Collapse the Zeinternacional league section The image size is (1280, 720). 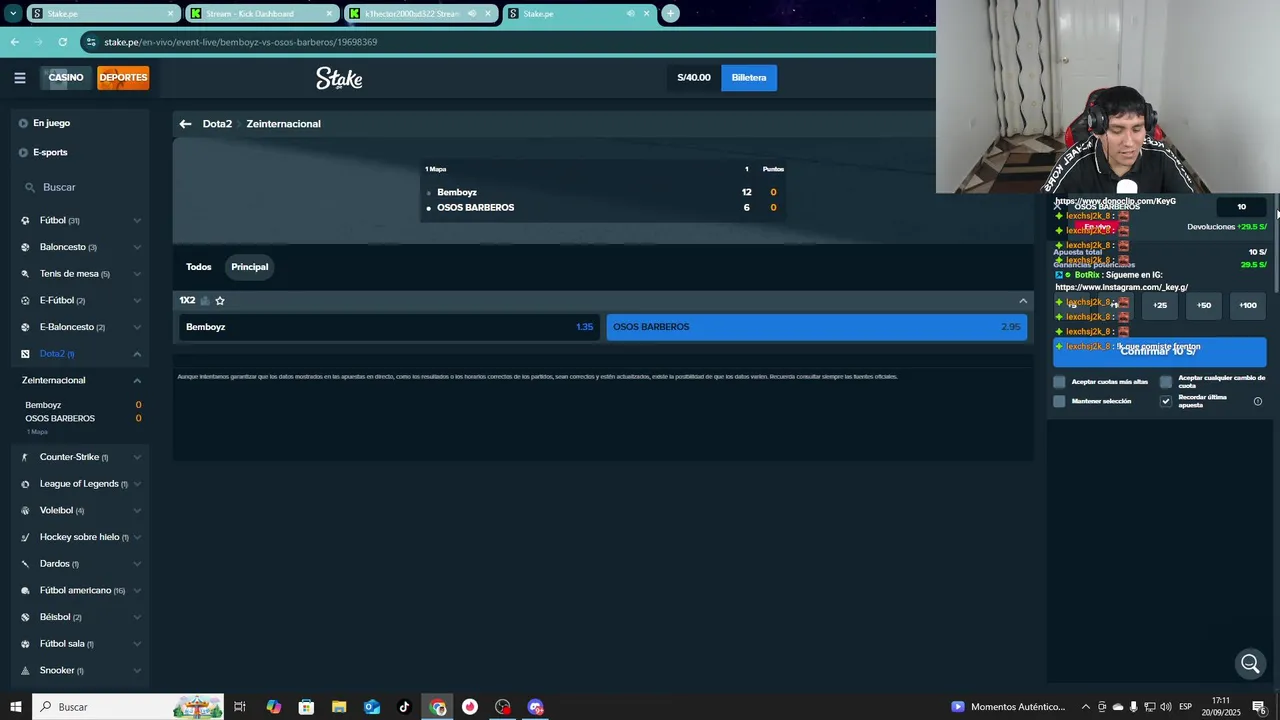[x=137, y=380]
